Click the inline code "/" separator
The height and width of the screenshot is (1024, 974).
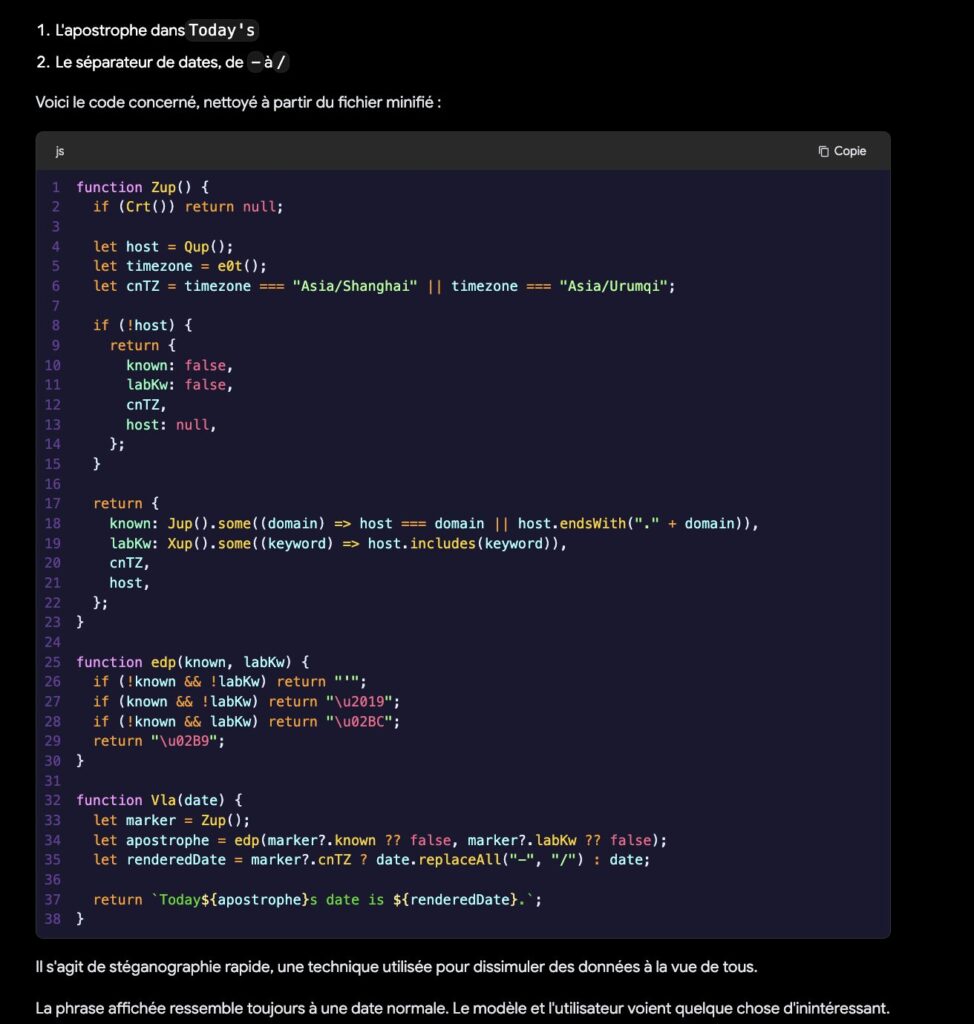pos(281,62)
